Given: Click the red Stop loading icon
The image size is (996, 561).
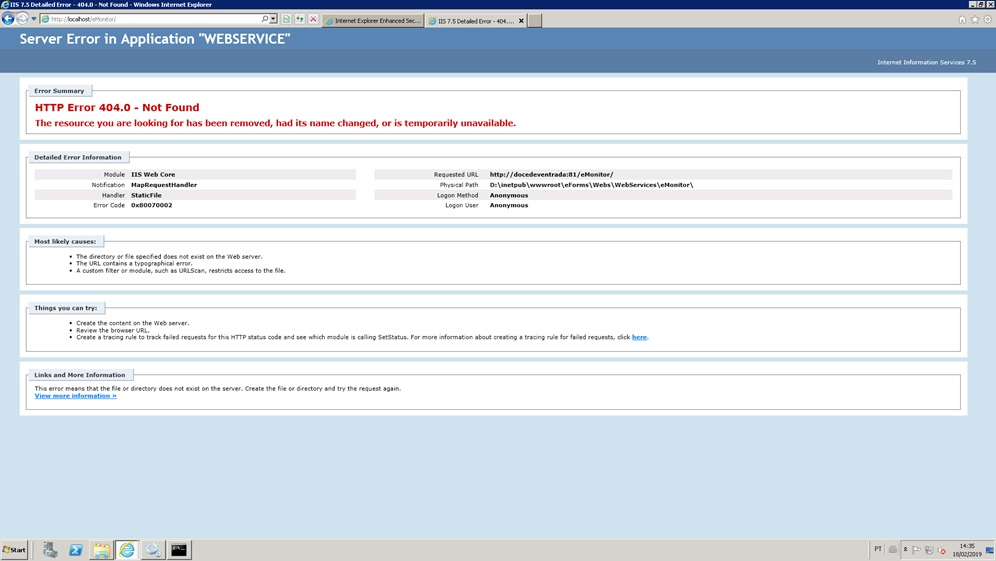Looking at the screenshot, I should click(x=313, y=19).
